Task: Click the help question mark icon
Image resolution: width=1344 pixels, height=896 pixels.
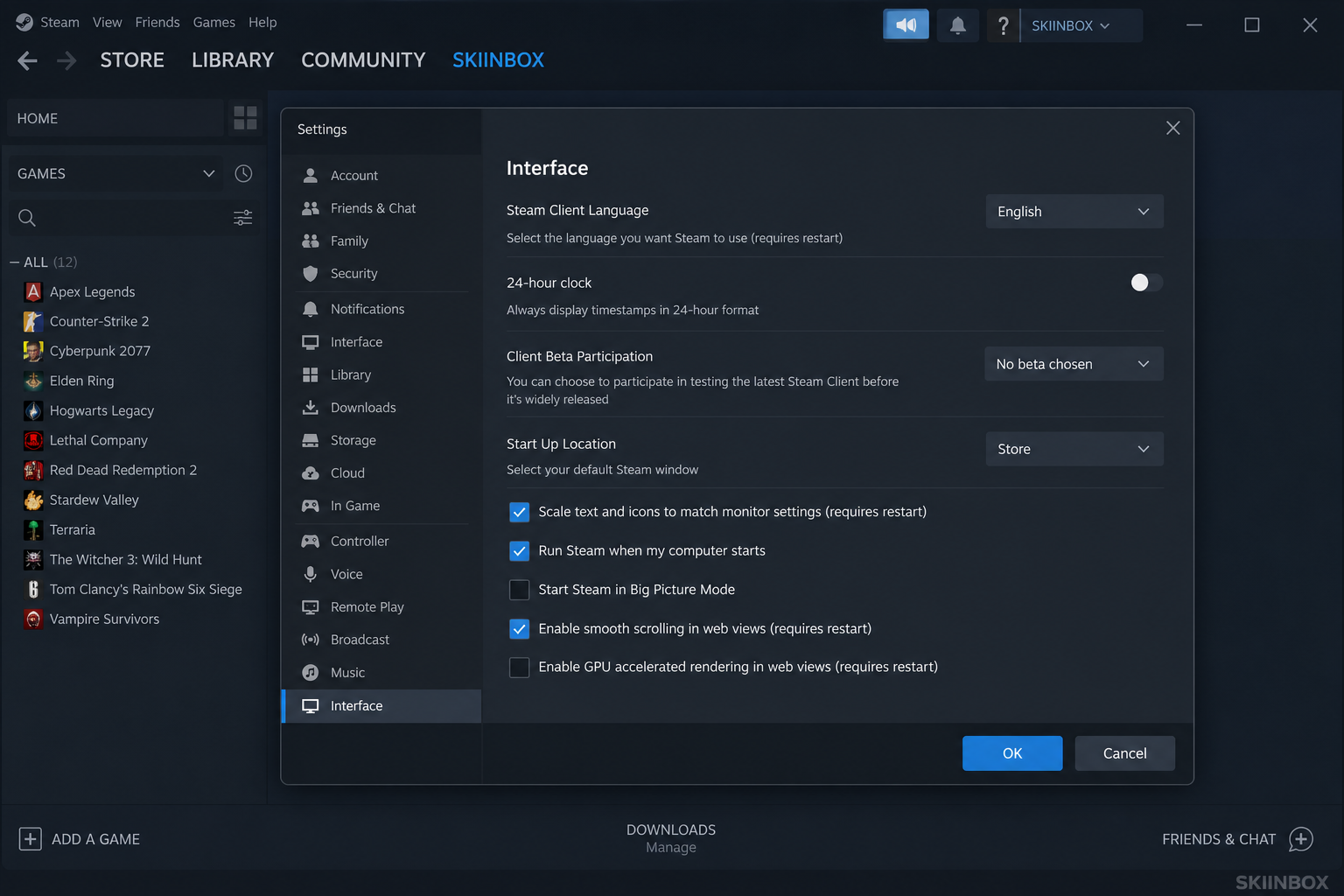Action: [1003, 25]
